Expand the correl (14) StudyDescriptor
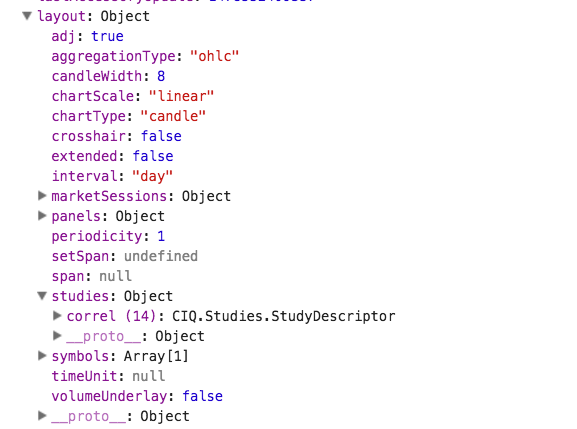577x429 pixels. (57, 316)
